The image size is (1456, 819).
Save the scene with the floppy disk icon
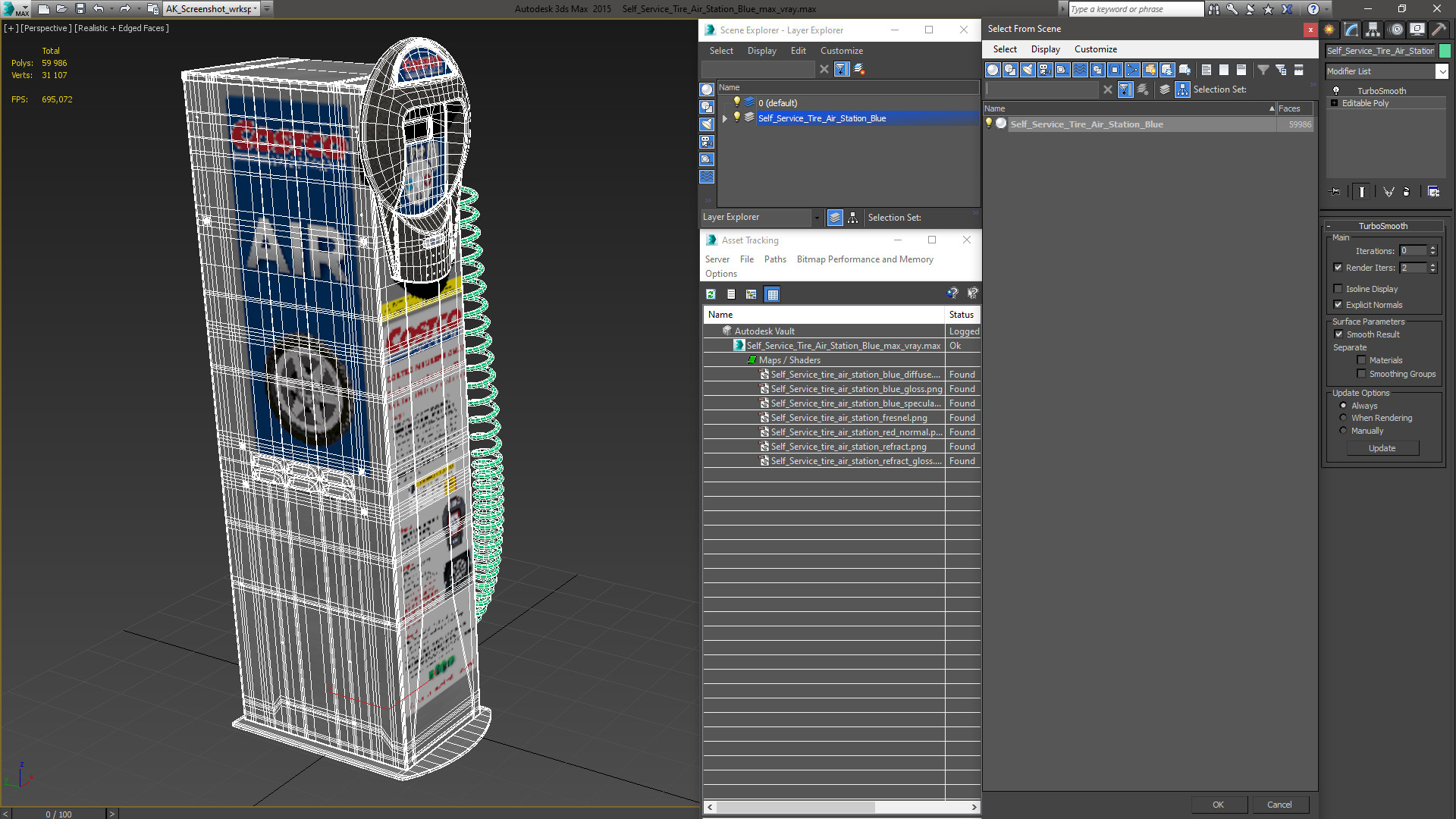pyautogui.click(x=80, y=9)
